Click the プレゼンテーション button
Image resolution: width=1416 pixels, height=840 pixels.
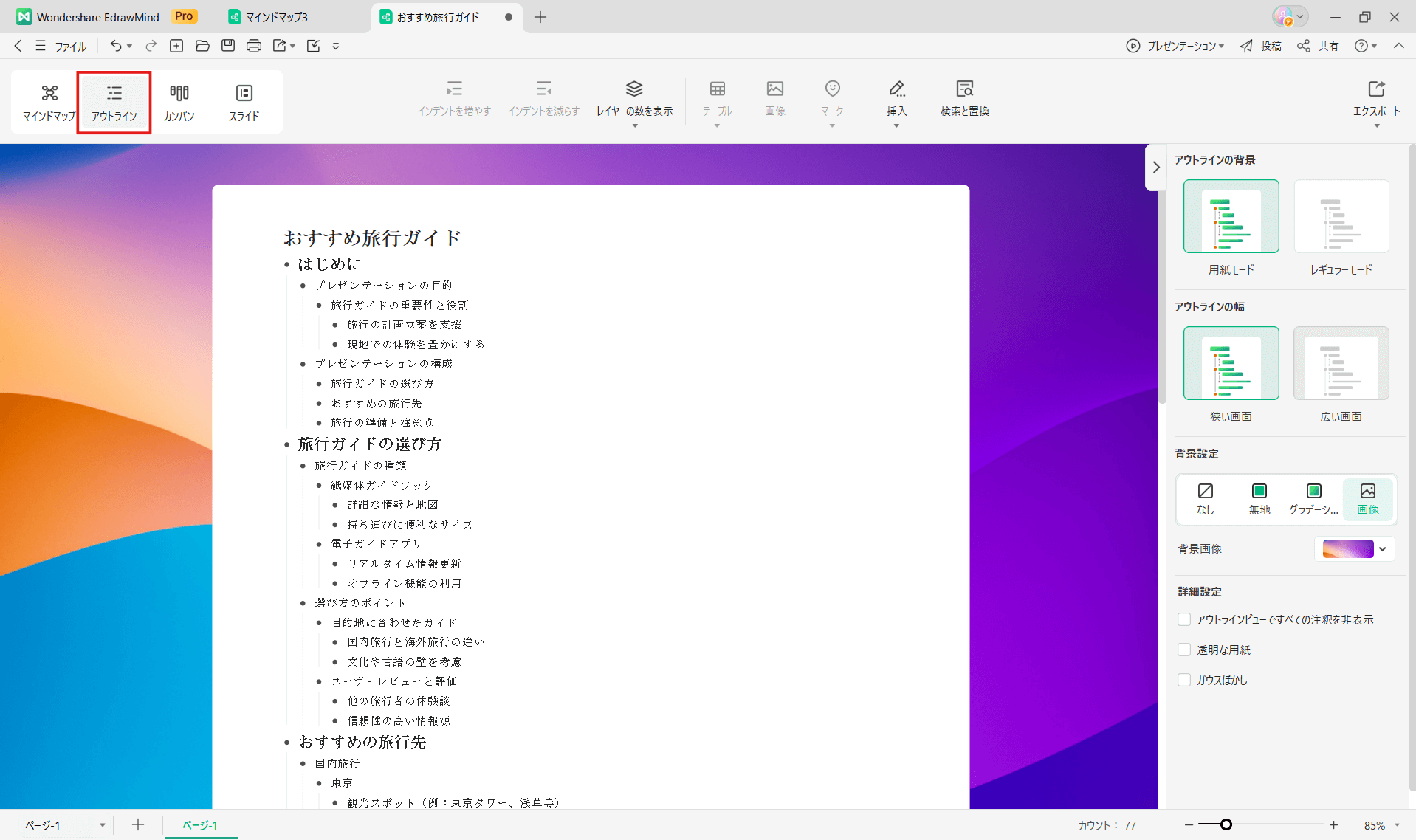1175,46
